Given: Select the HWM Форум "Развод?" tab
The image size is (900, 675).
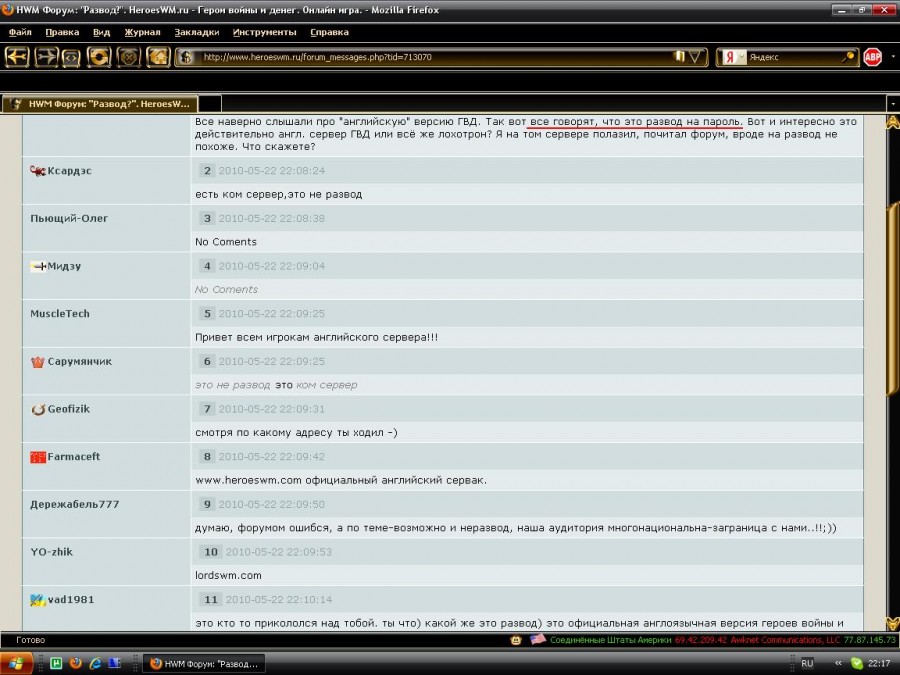Looking at the screenshot, I should click(x=100, y=103).
